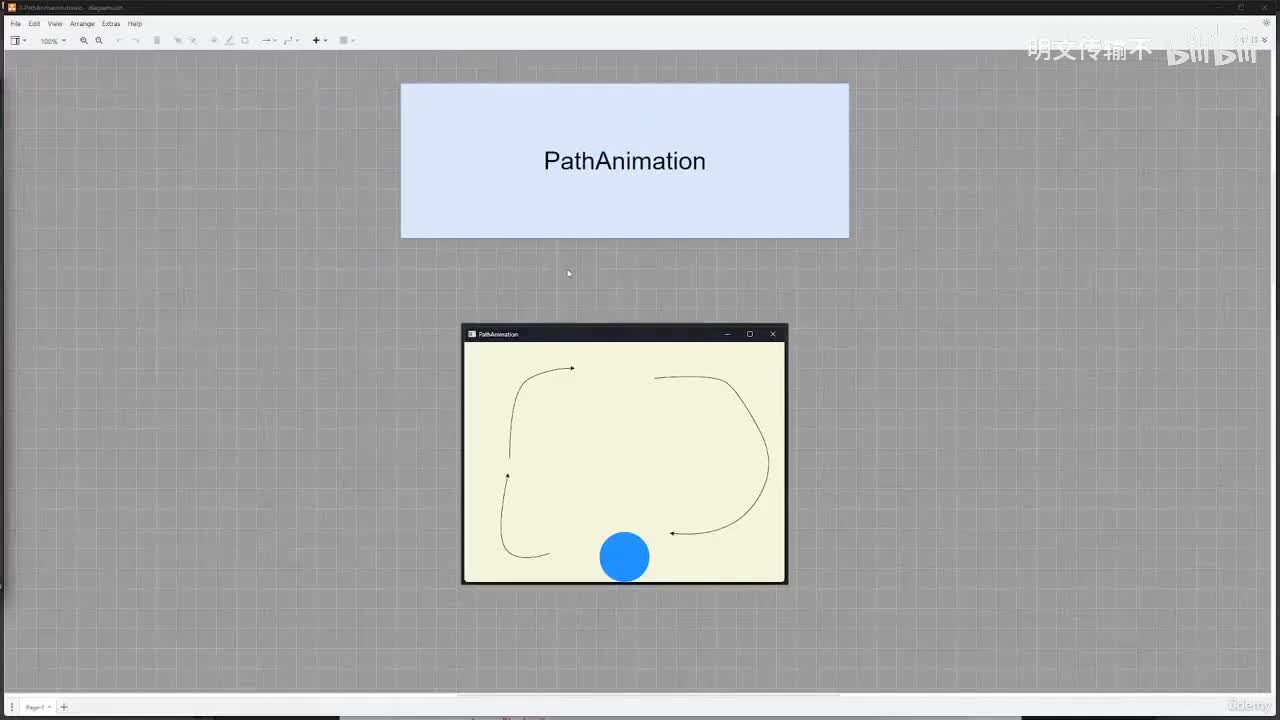1280x720 pixels.
Task: Click the undo icon
Action: pyautogui.click(x=119, y=41)
